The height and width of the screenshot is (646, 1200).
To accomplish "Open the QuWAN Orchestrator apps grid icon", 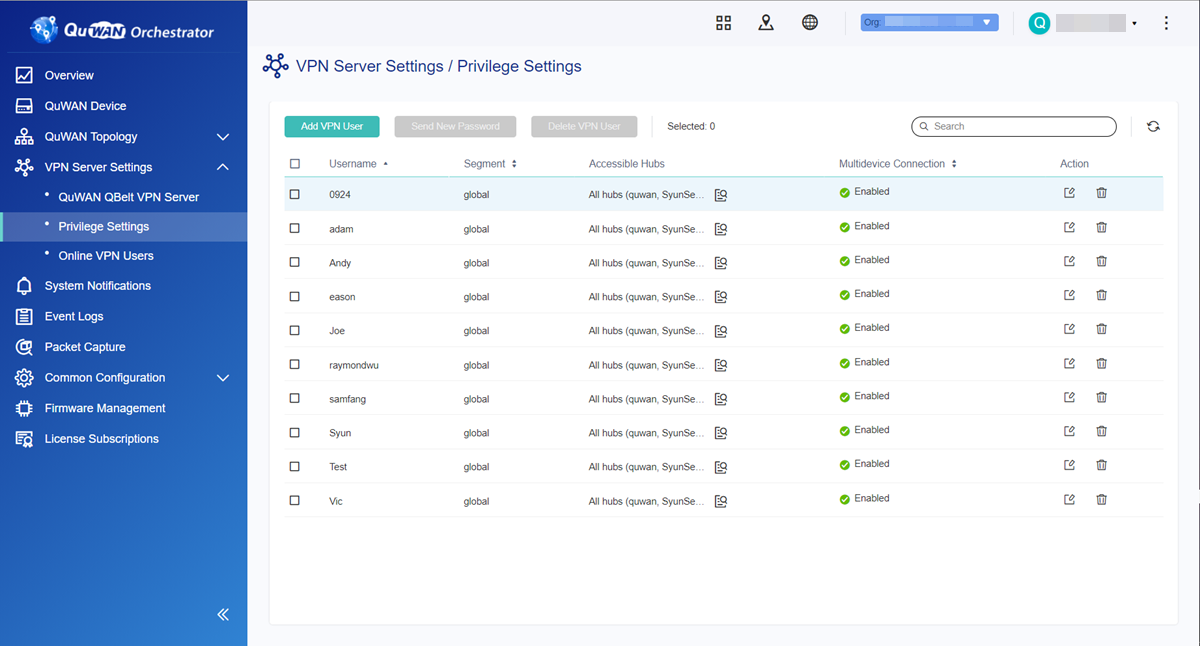I will pos(723,22).
